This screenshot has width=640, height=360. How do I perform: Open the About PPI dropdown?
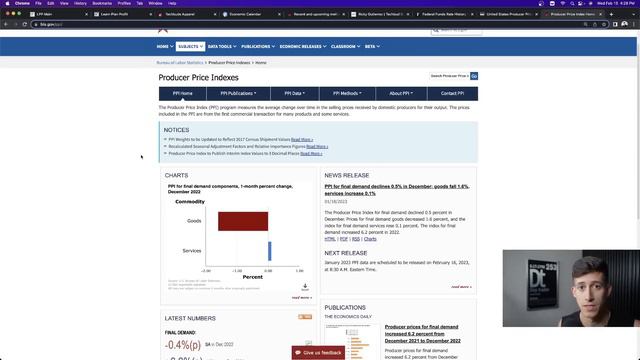click(x=401, y=93)
